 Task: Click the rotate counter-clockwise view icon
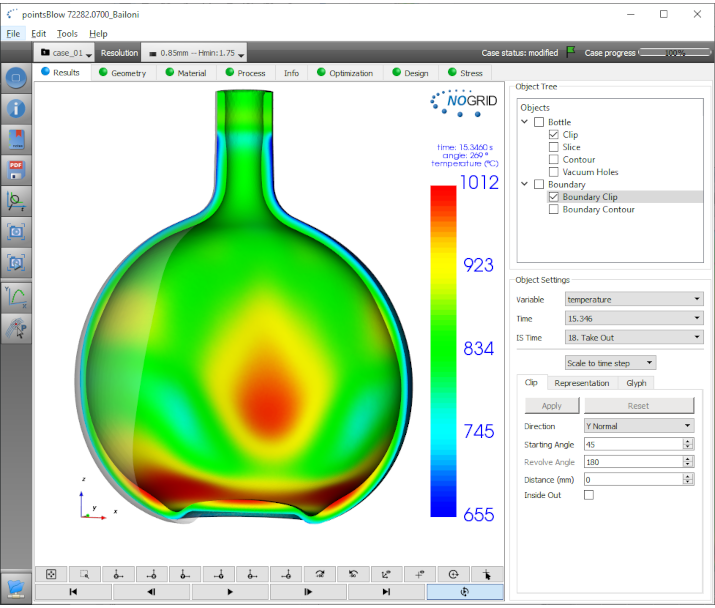(353, 574)
